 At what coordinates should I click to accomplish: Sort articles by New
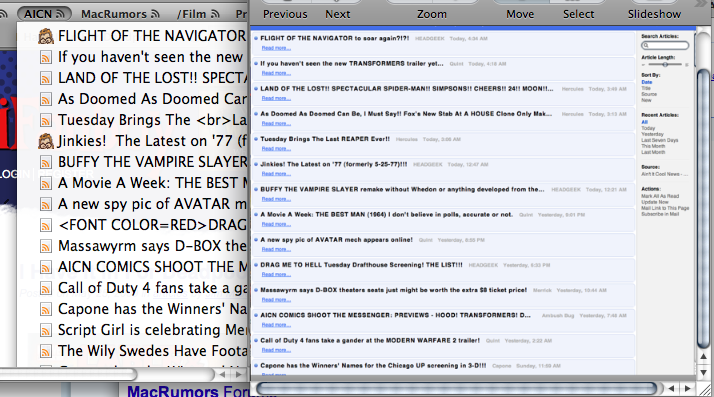(x=646, y=100)
